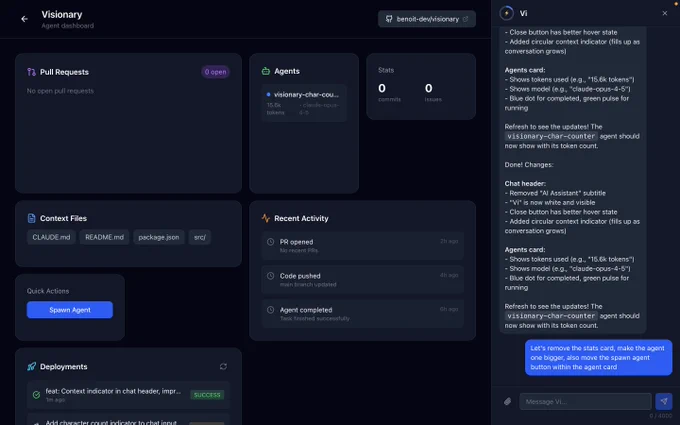This screenshot has height=425, width=680.
Task: Open the 'feat: Context indicator' deployment
Action: 128,395
